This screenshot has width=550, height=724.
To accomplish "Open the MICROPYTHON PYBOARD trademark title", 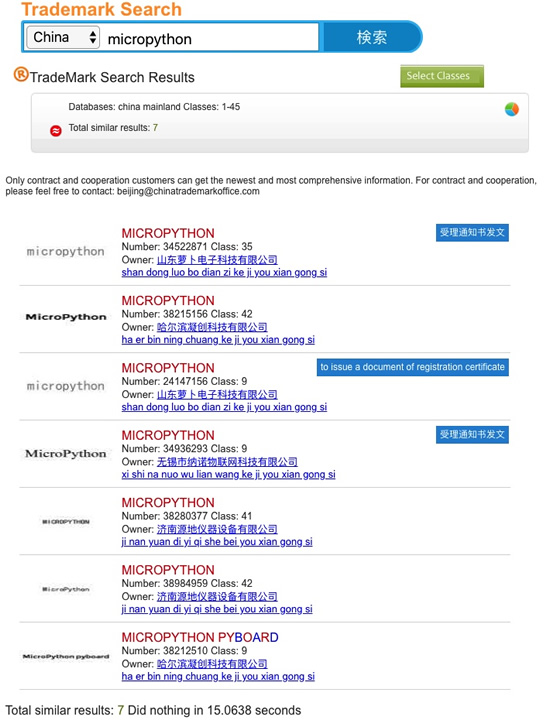I will (x=200, y=637).
